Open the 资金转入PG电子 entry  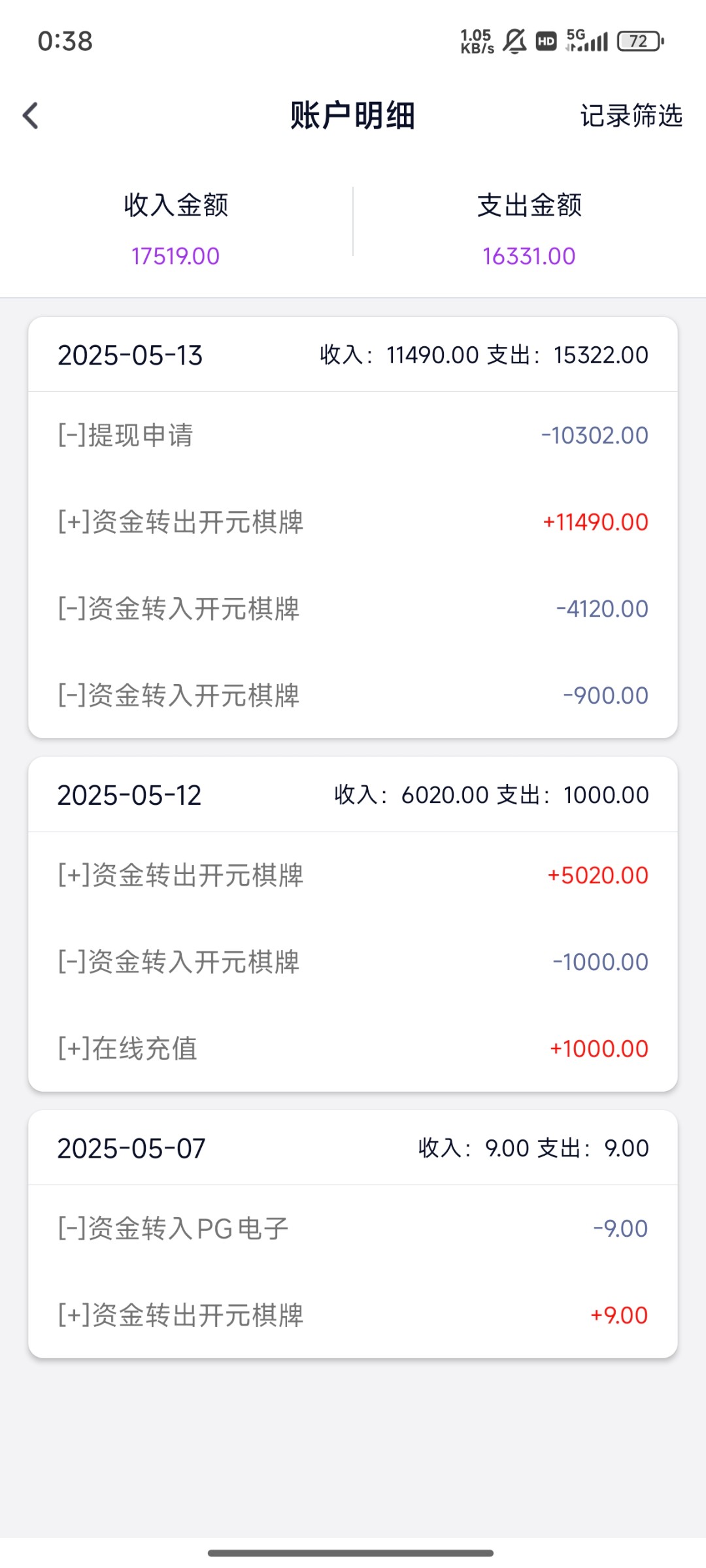(353, 1228)
